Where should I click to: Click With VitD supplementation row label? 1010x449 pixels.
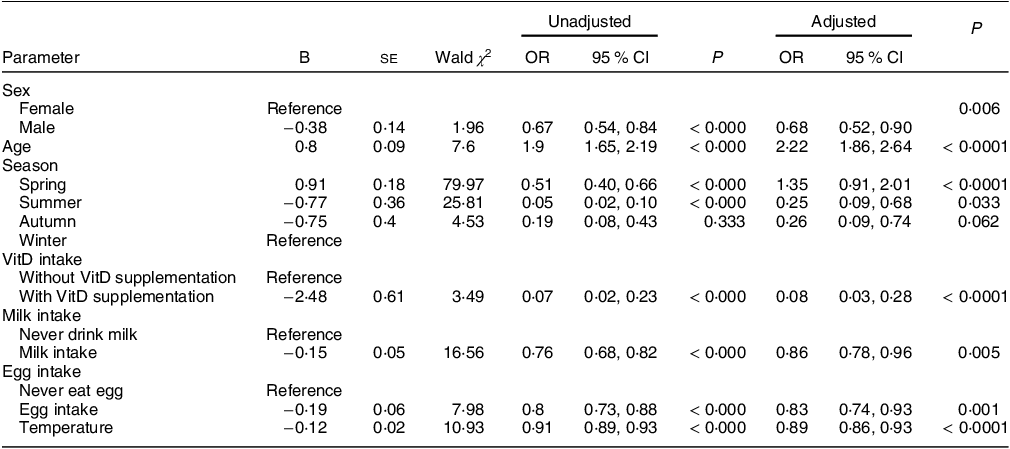(116, 296)
